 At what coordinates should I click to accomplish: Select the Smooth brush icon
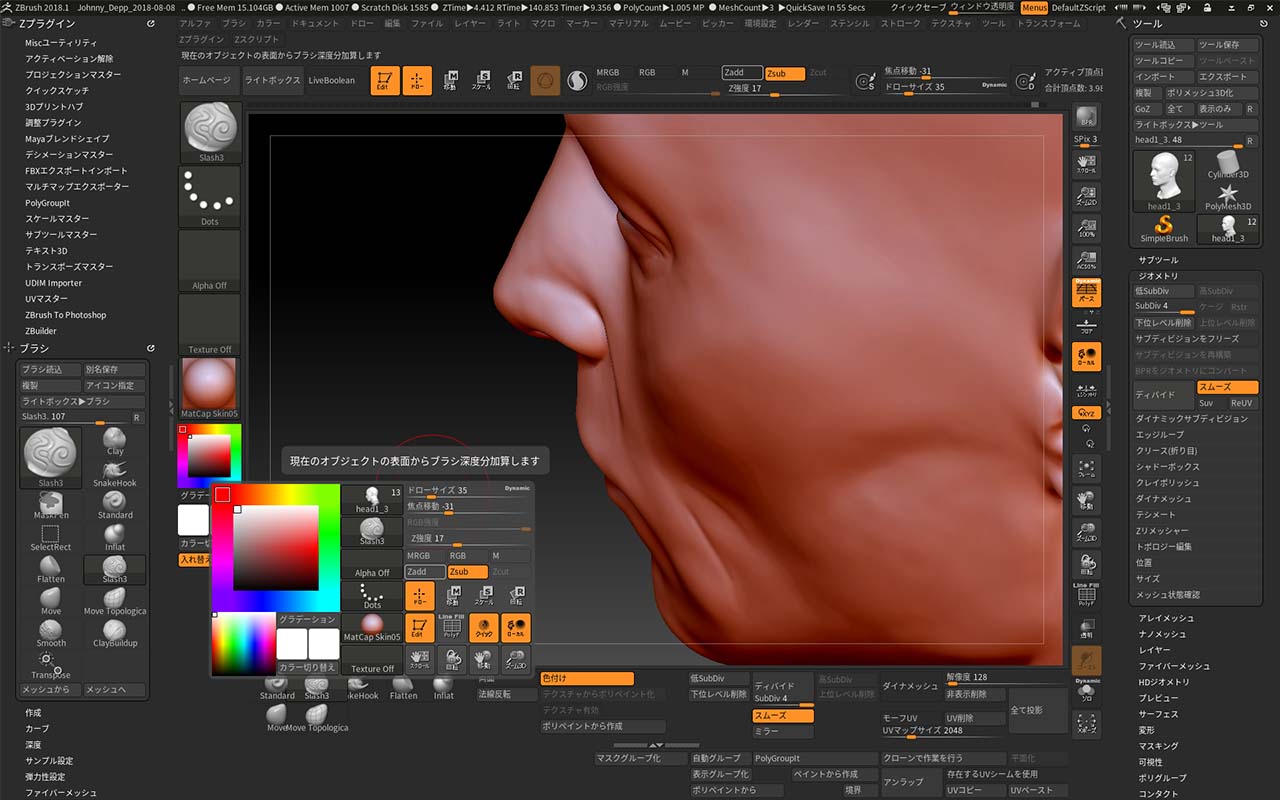[51, 633]
